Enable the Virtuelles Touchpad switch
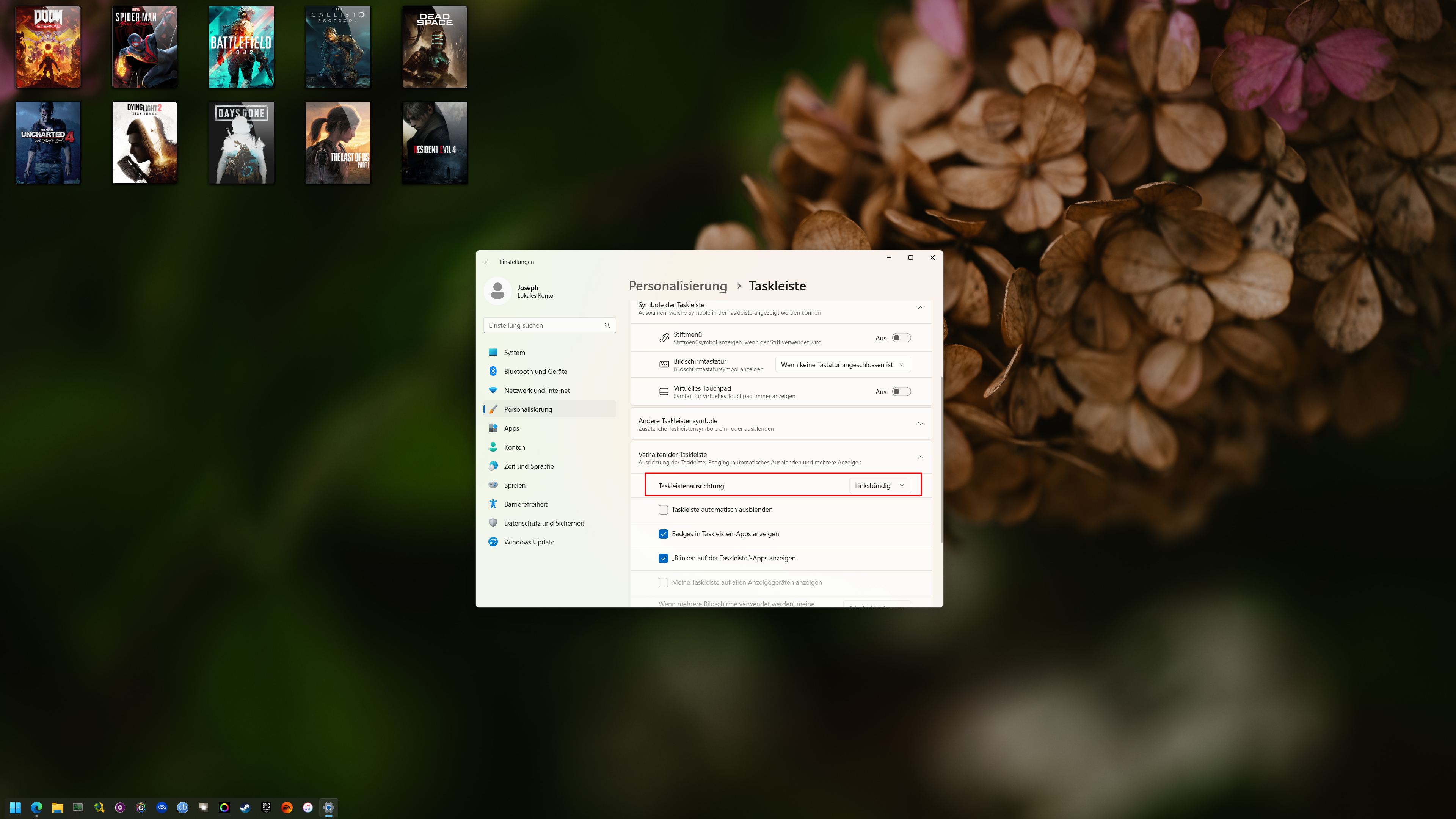The height and width of the screenshot is (819, 1456). point(901,392)
